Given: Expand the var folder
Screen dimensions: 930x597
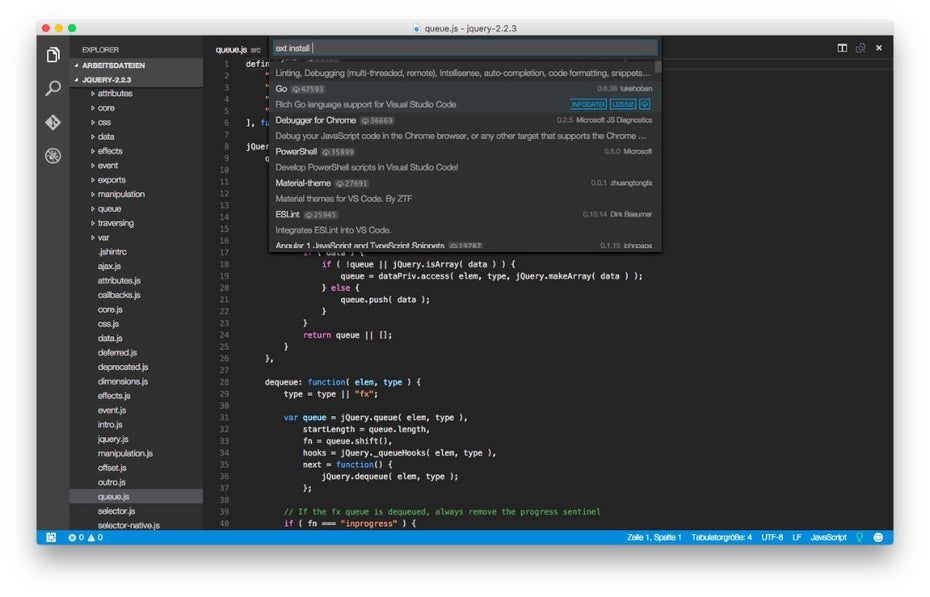Looking at the screenshot, I should point(136,237).
